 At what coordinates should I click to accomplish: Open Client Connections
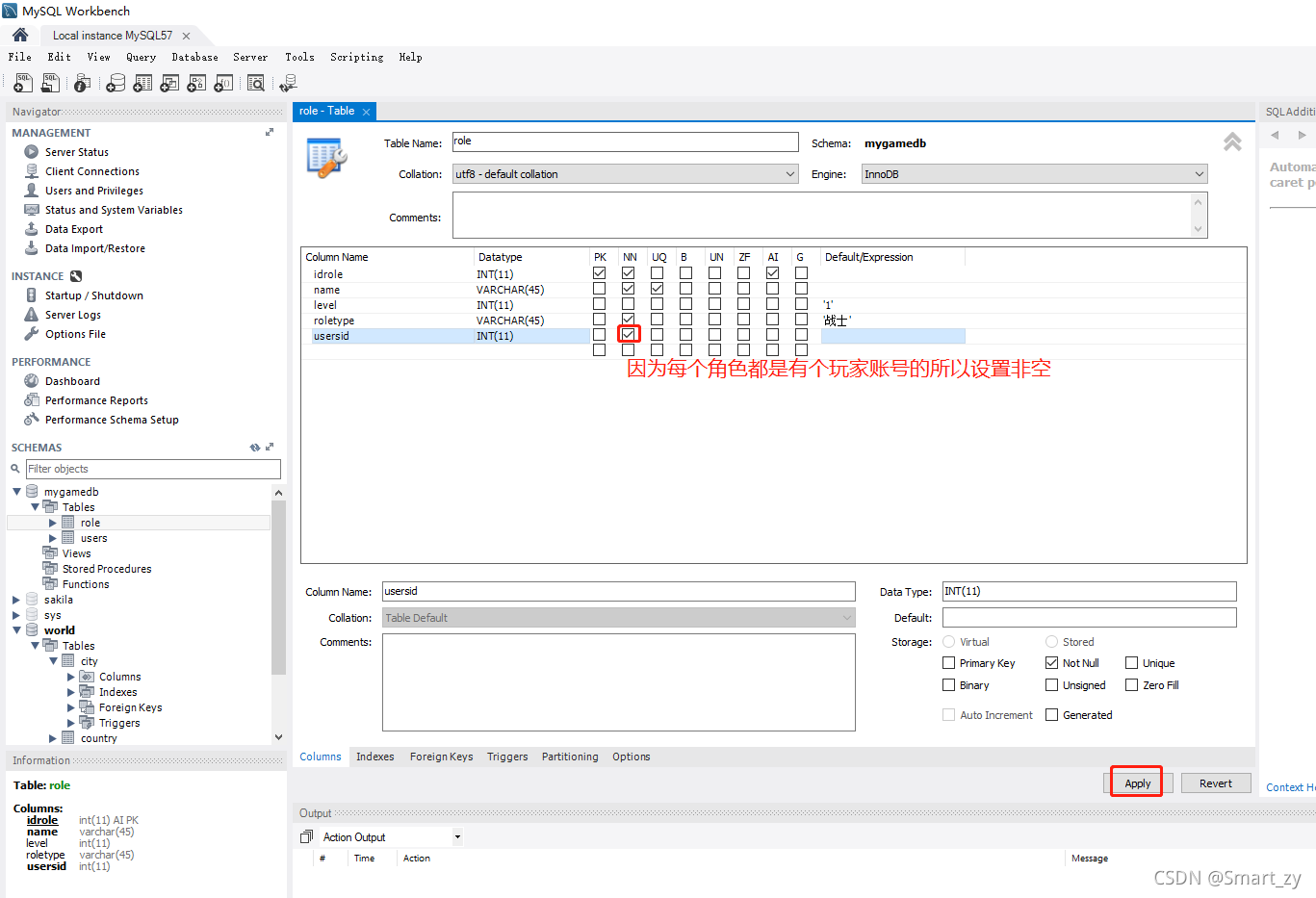92,171
